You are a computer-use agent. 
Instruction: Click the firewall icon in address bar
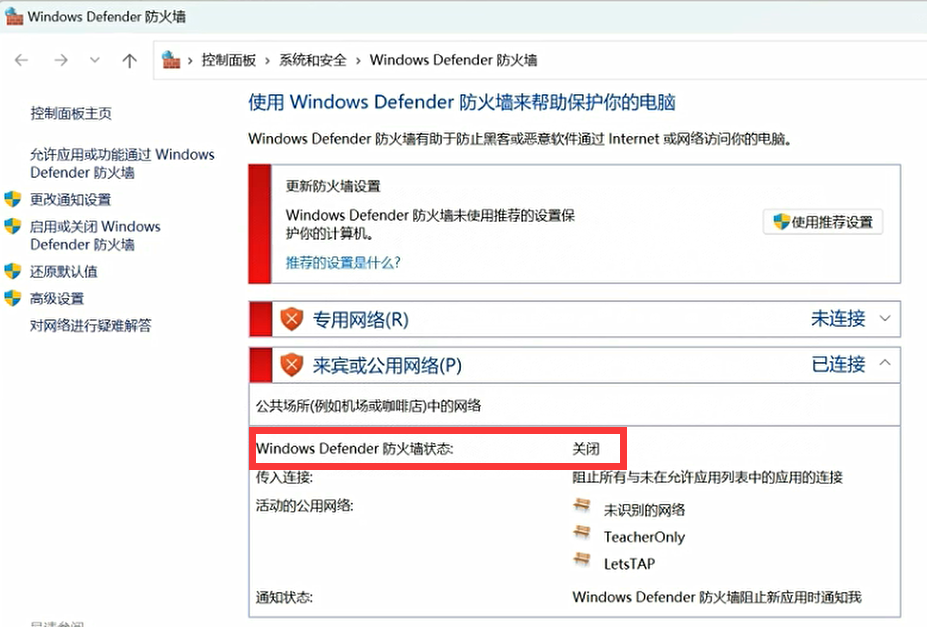pyautogui.click(x=171, y=60)
